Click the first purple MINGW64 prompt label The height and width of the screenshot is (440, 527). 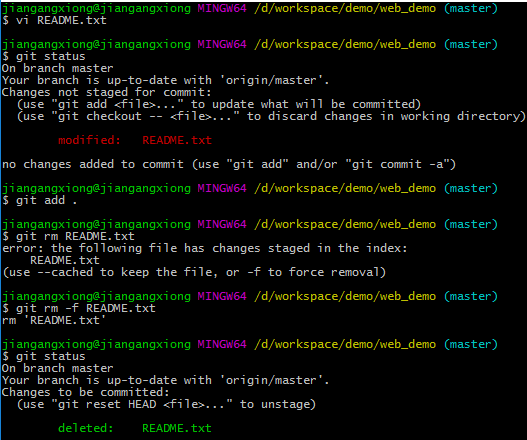tap(222, 8)
